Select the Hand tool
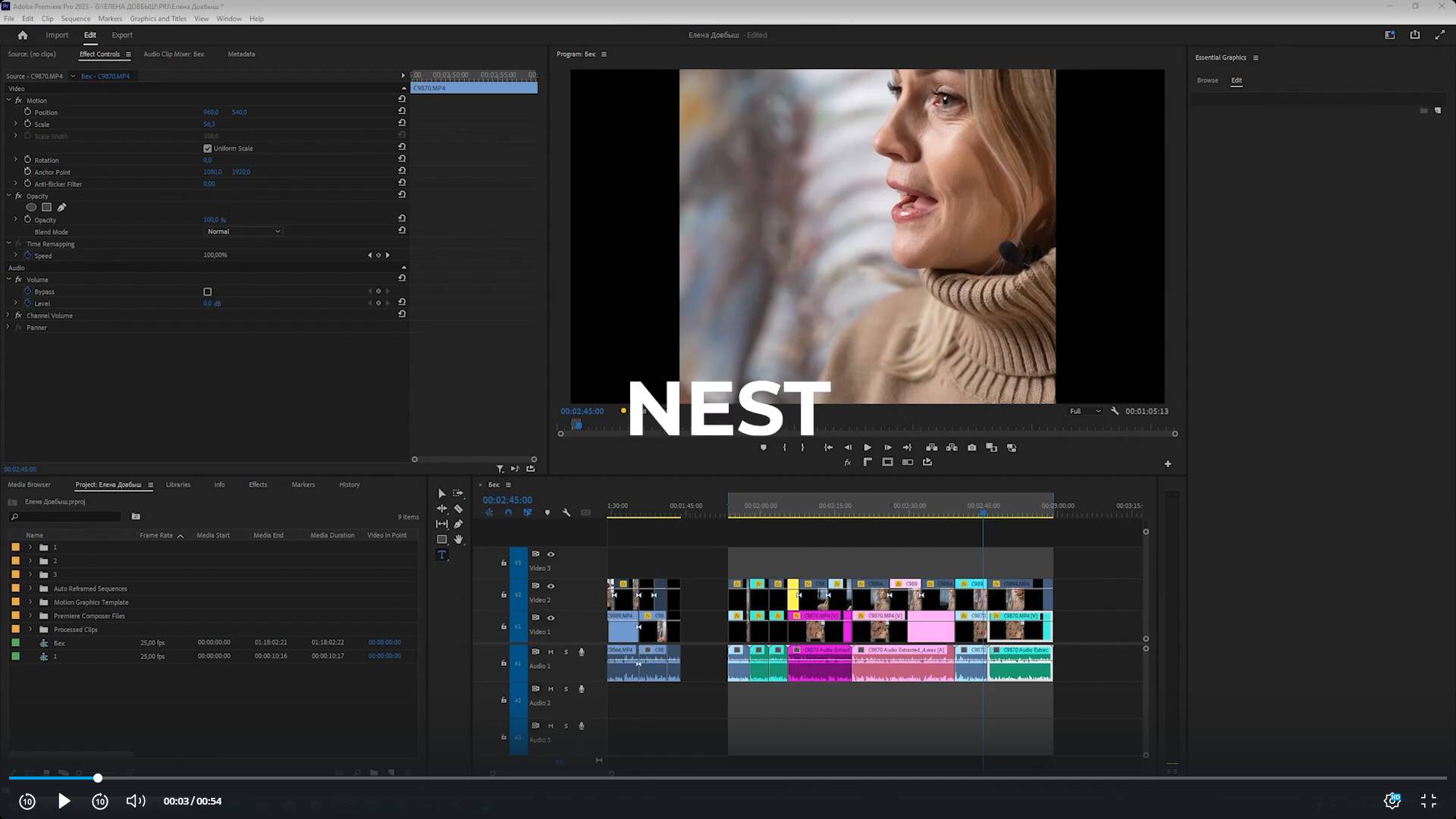 459,540
